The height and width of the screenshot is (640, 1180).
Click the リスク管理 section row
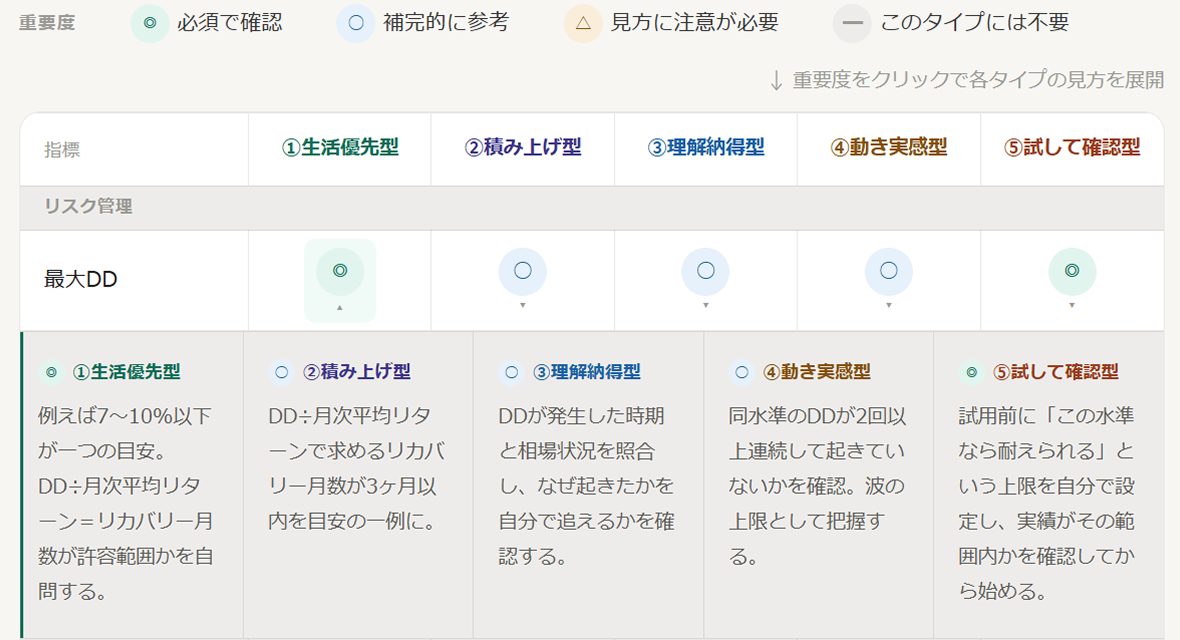click(x=592, y=207)
